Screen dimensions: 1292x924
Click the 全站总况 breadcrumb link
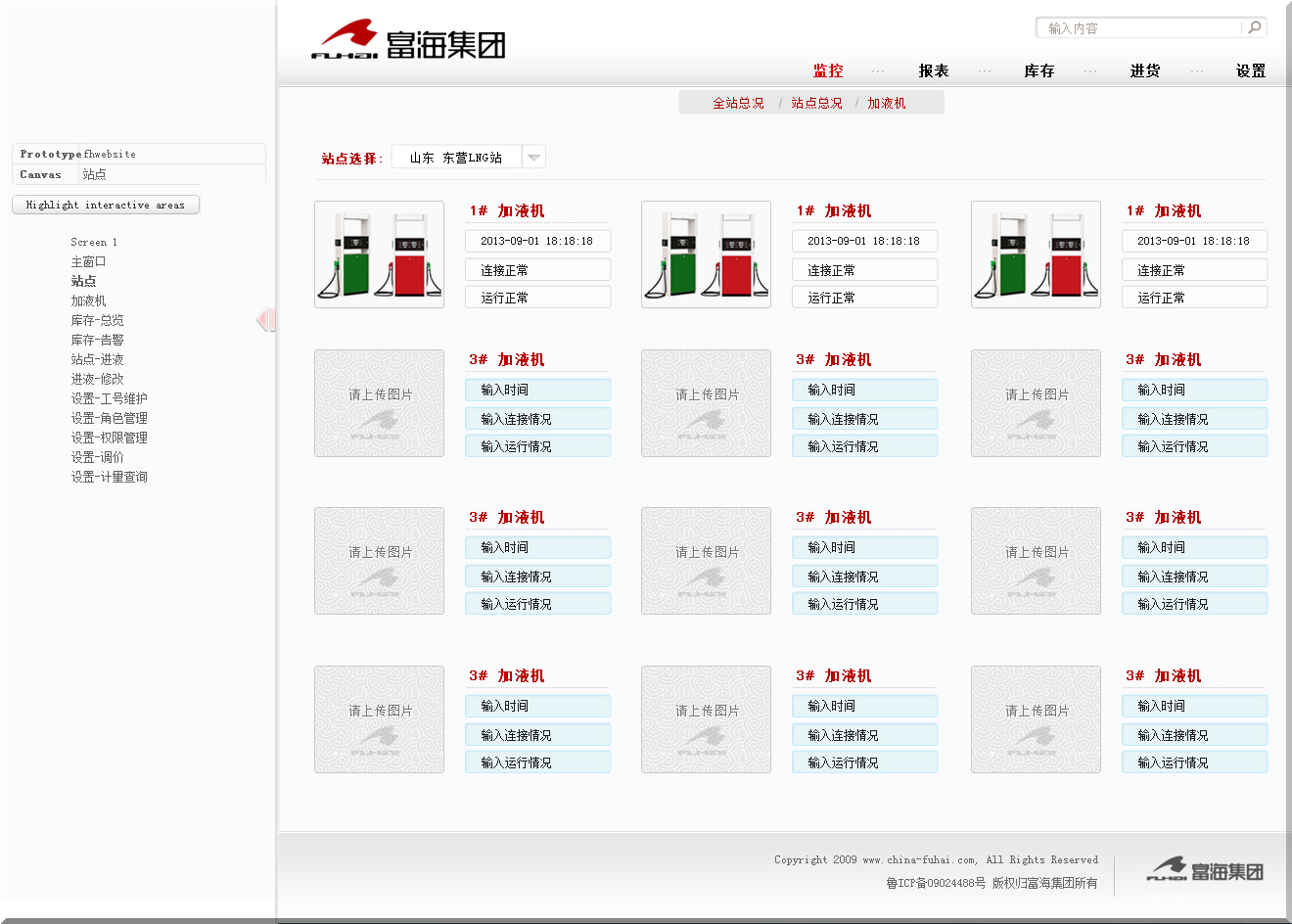pyautogui.click(x=738, y=103)
